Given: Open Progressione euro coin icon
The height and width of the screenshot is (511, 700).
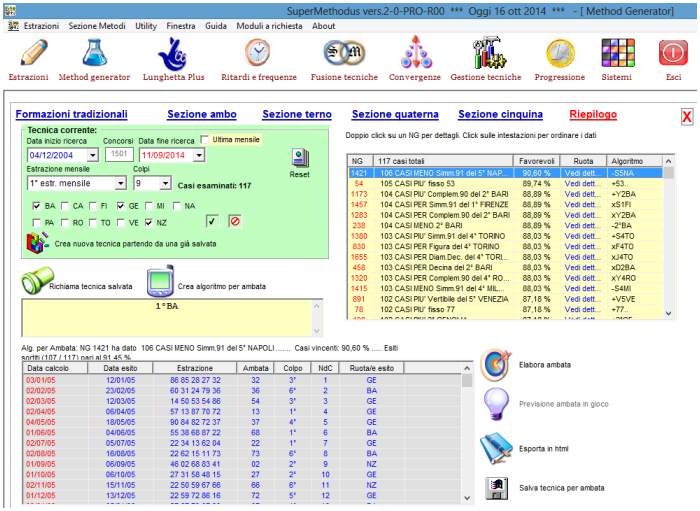Looking at the screenshot, I should coord(560,53).
